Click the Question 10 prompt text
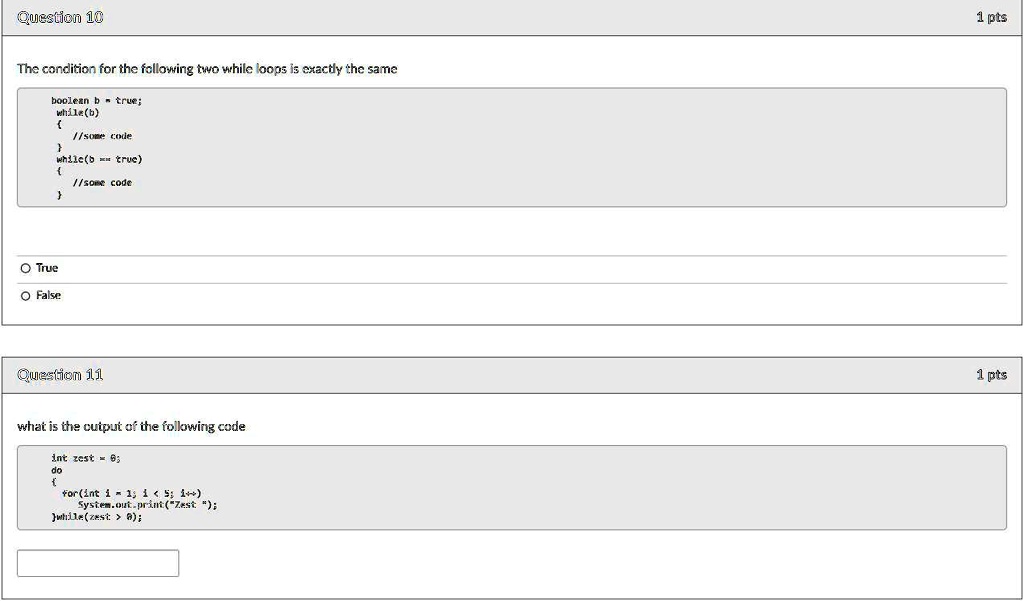The height and width of the screenshot is (601, 1024). coord(210,68)
